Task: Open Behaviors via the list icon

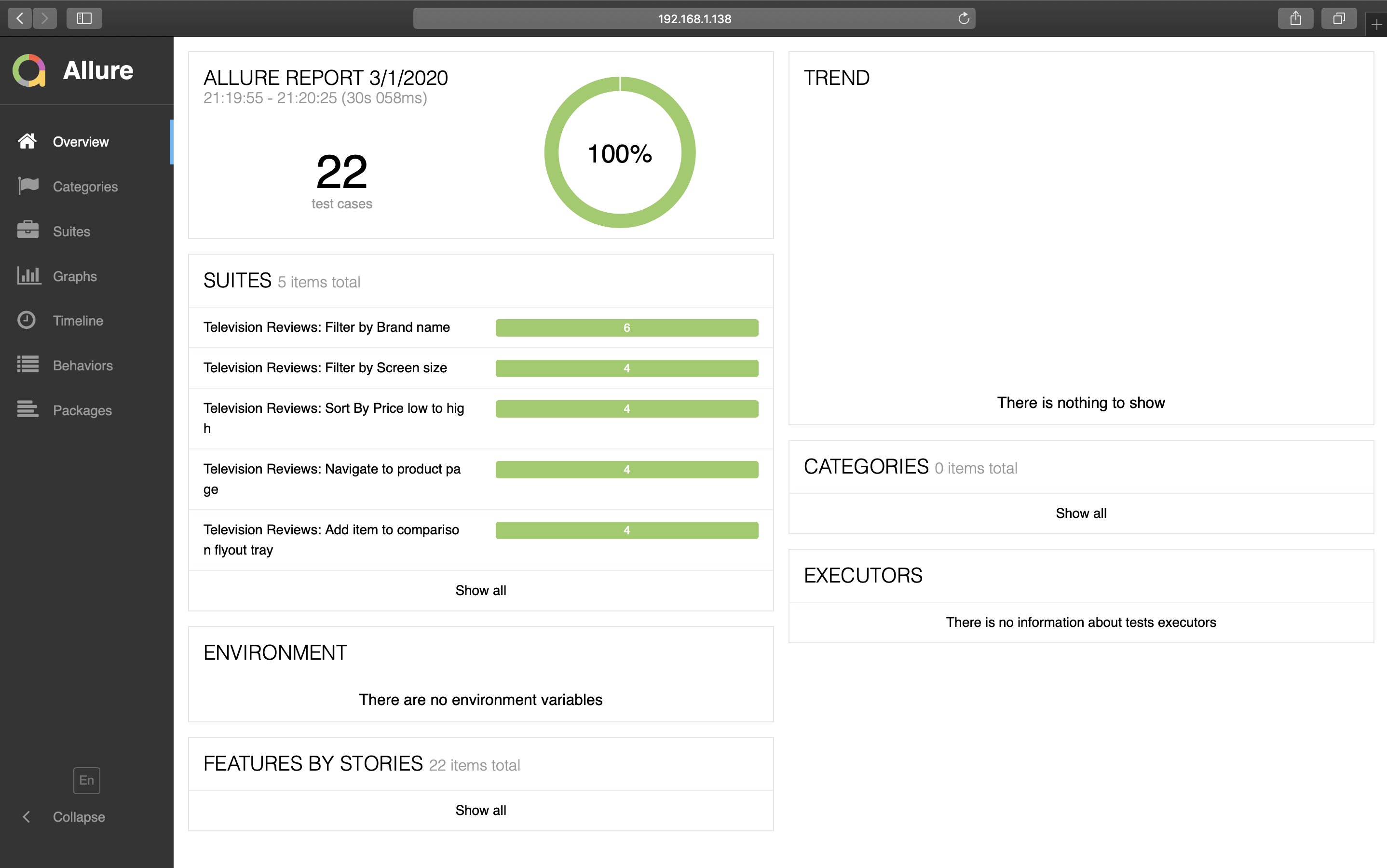Action: [x=27, y=365]
